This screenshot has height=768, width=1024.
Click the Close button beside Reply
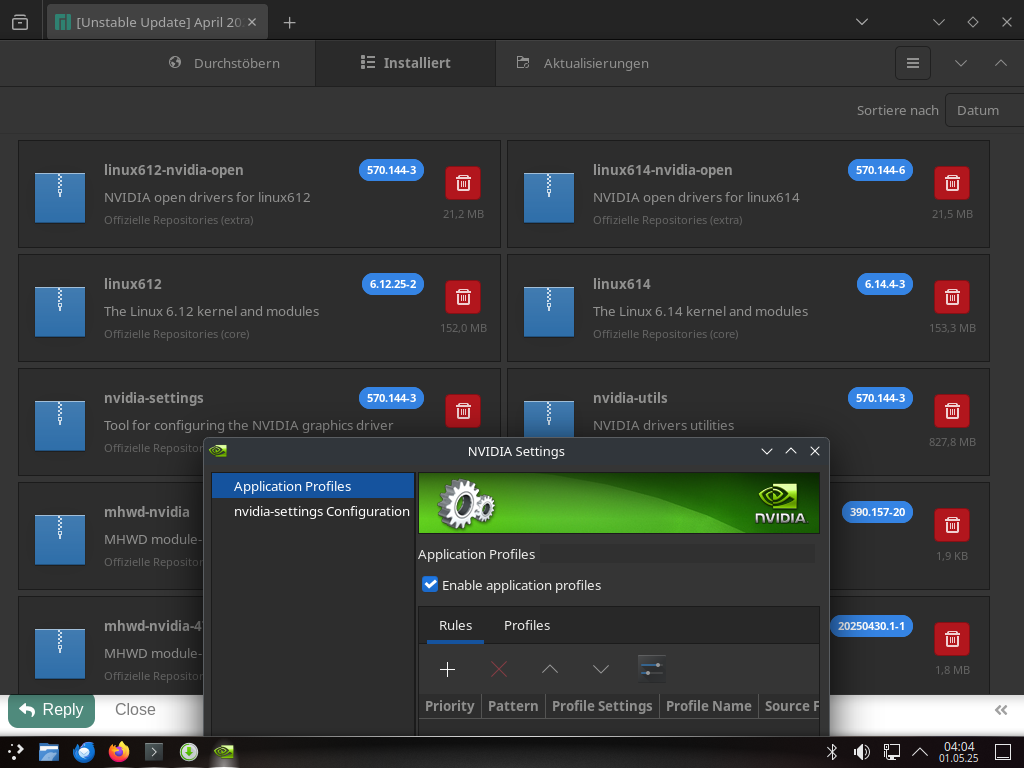click(135, 710)
